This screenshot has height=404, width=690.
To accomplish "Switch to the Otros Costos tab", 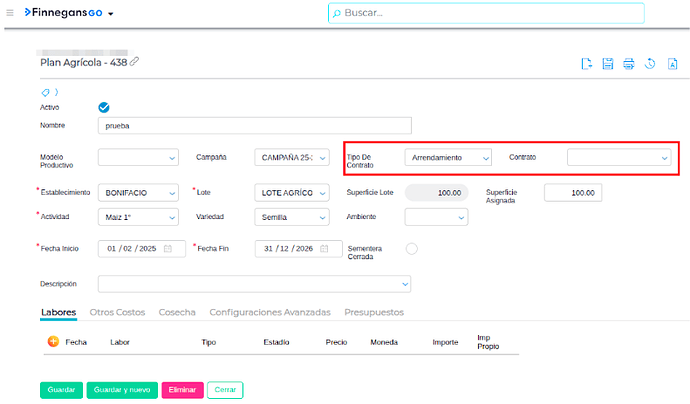I will click(x=117, y=312).
